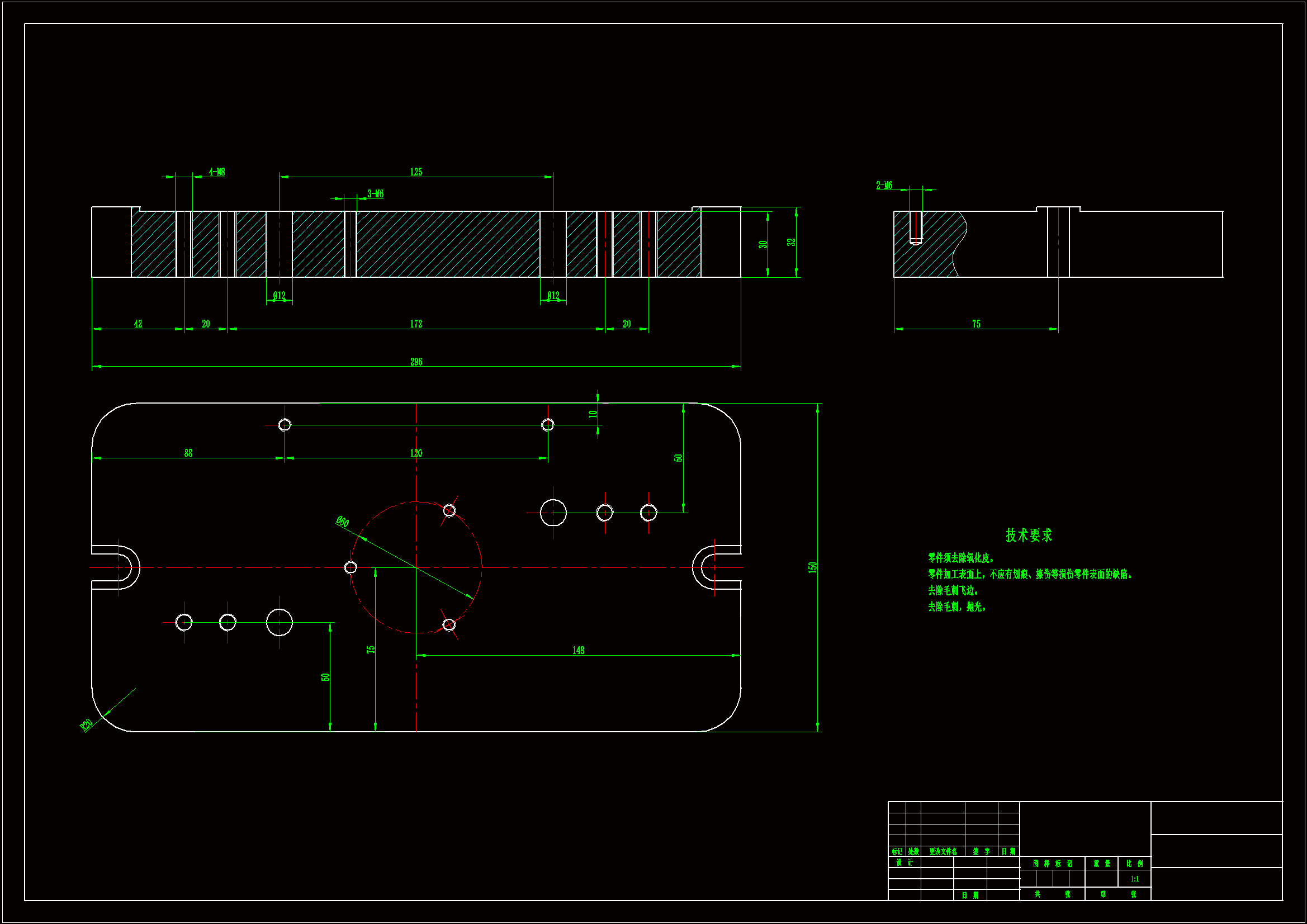Select the 图样标记 title block cell
Image resolution: width=1307 pixels, height=924 pixels.
(1052, 864)
